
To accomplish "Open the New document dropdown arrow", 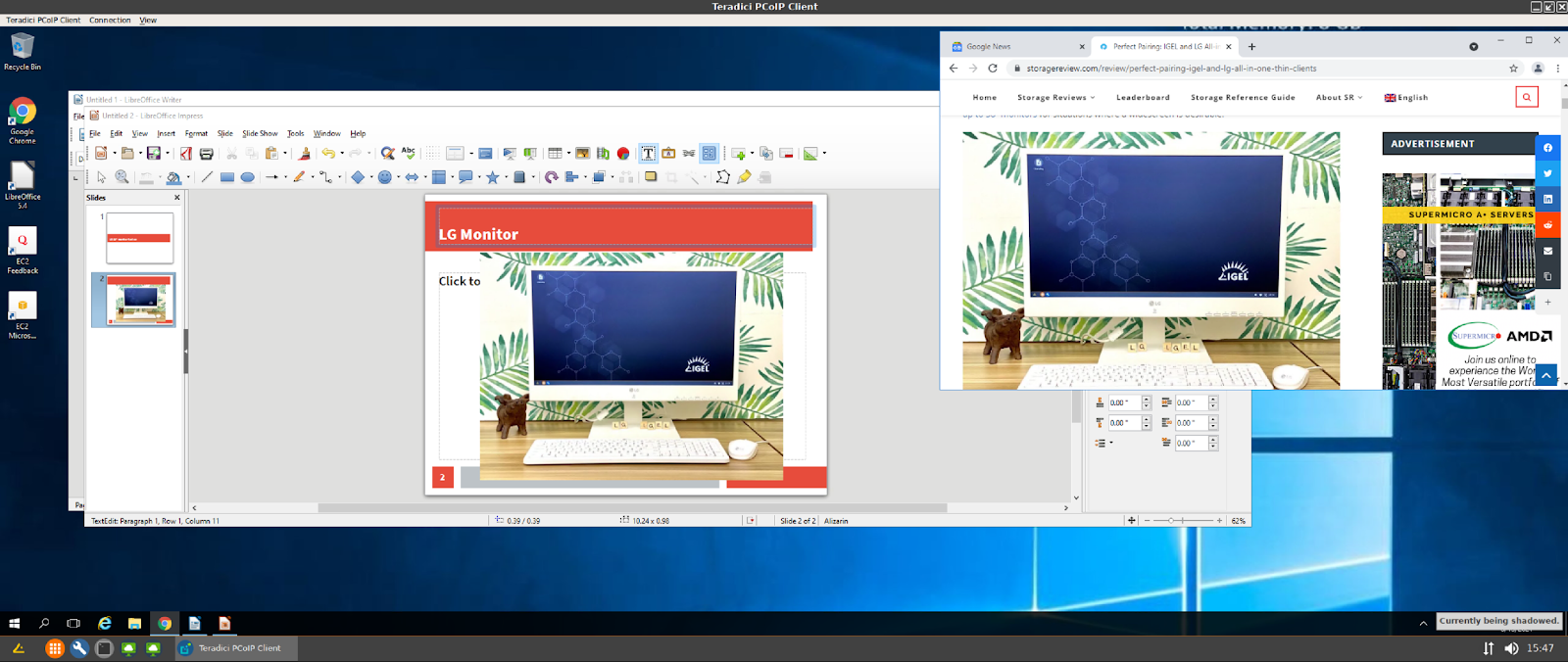I will 114,153.
